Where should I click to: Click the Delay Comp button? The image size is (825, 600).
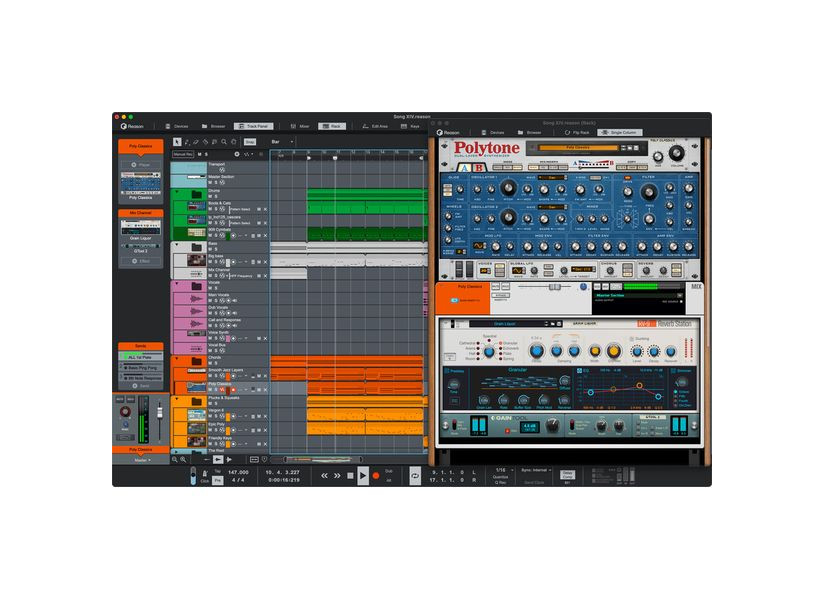point(567,475)
